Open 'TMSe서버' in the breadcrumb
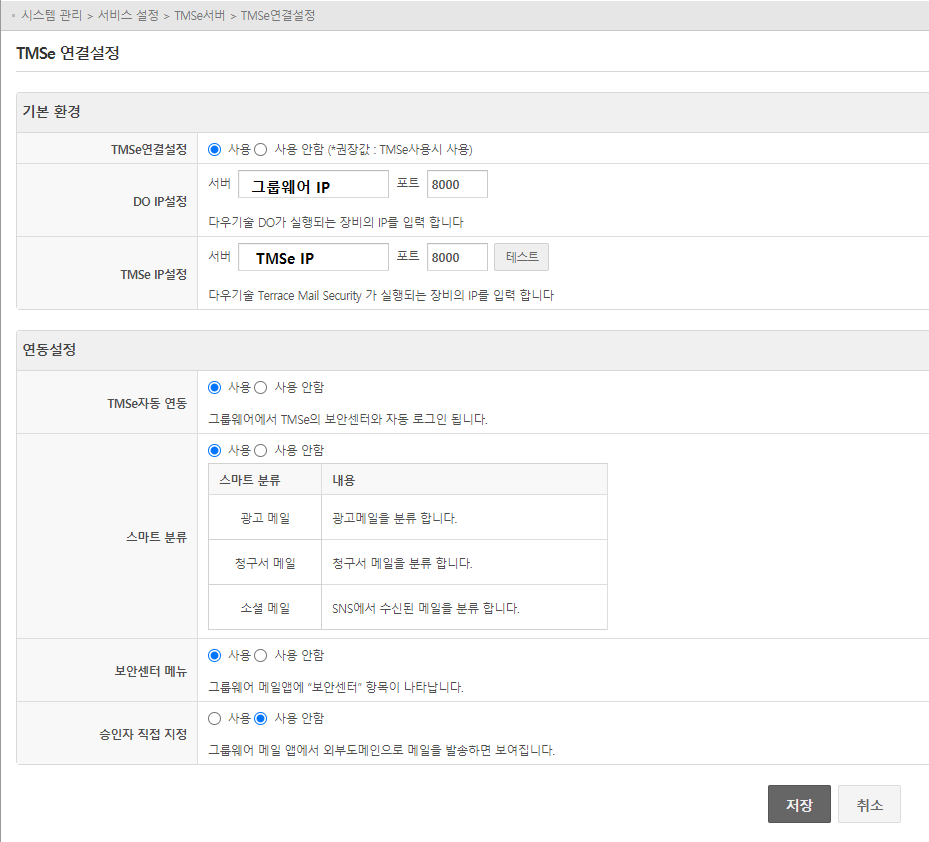 (x=200, y=15)
